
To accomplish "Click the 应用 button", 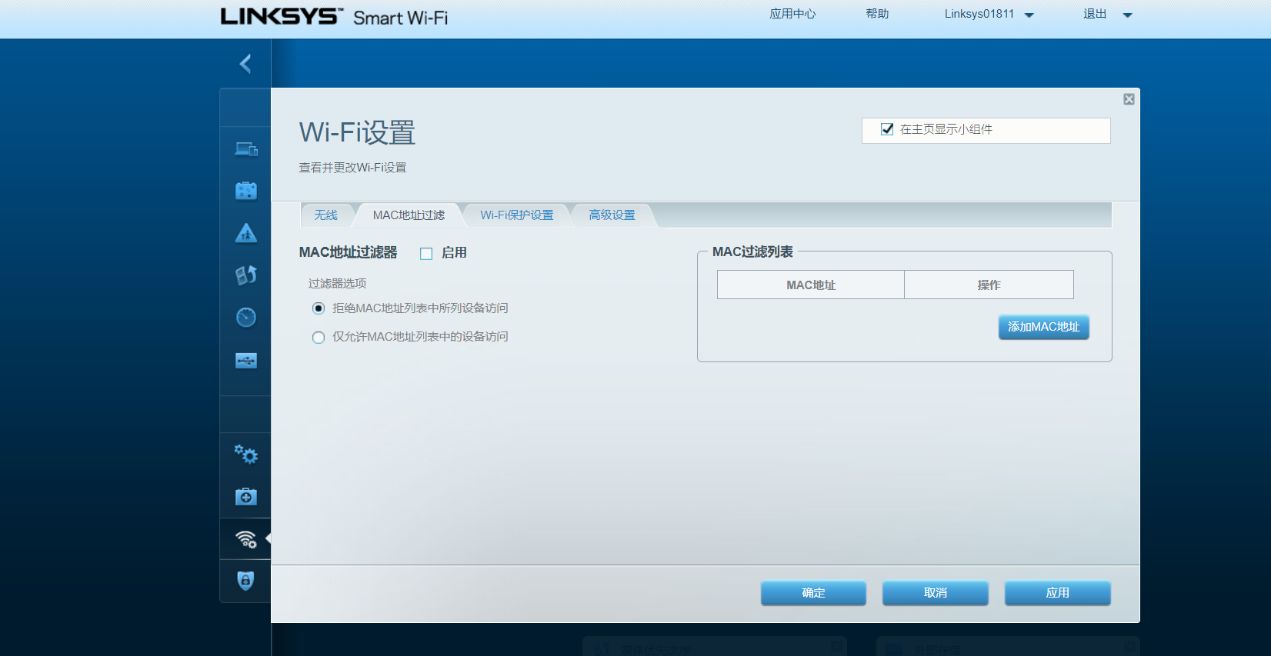I will [1057, 593].
